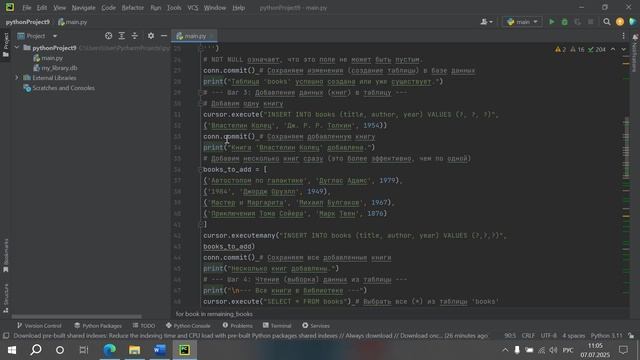
Task: Hide the Project tool window
Action: coord(164,36)
